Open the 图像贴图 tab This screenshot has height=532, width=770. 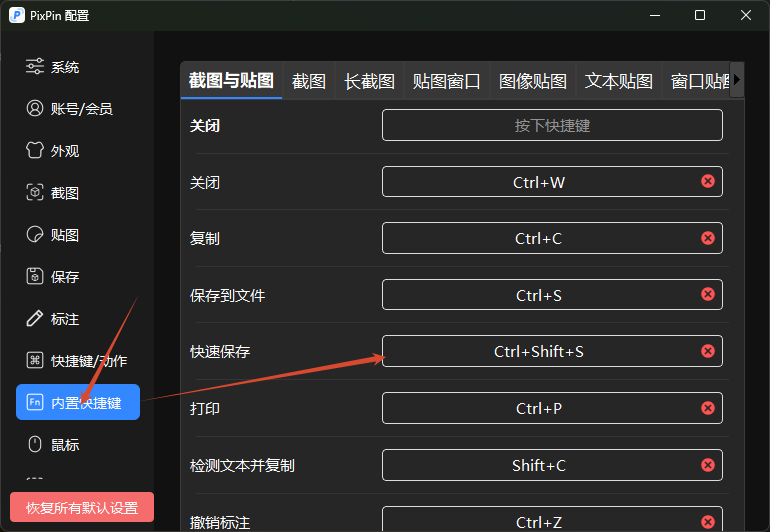click(533, 81)
